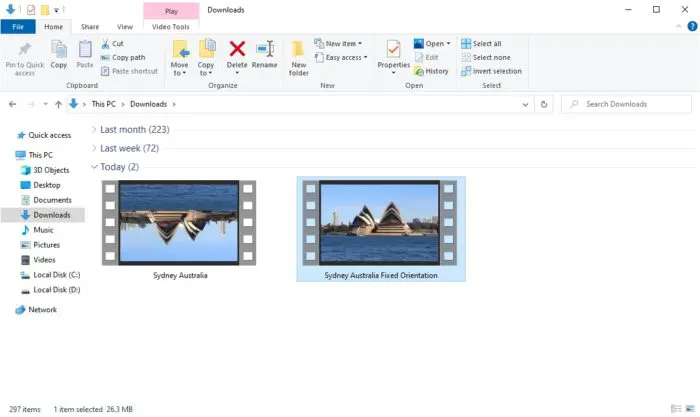Open file History

pyautogui.click(x=431, y=71)
